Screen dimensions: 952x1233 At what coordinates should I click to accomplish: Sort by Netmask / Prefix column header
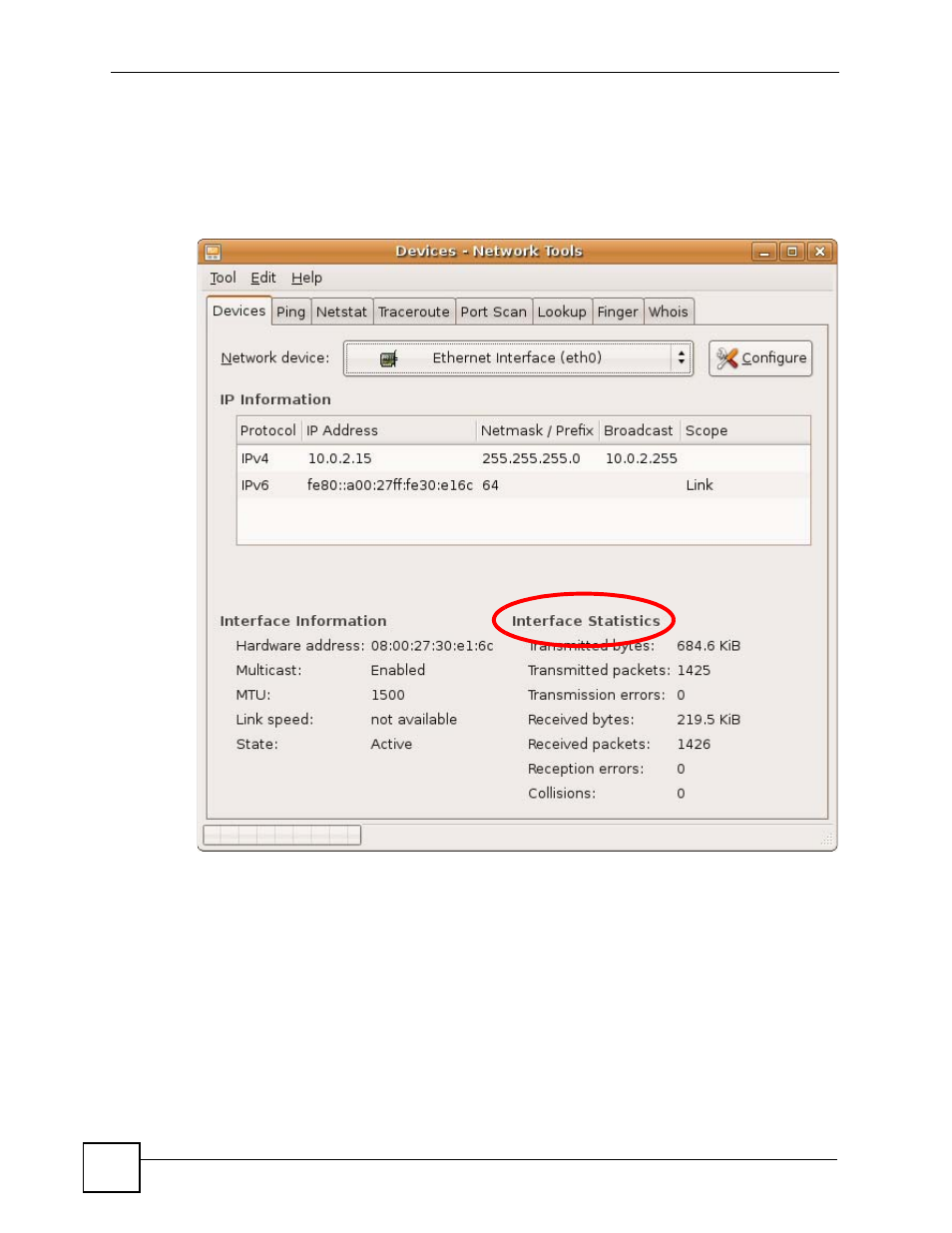(537, 430)
